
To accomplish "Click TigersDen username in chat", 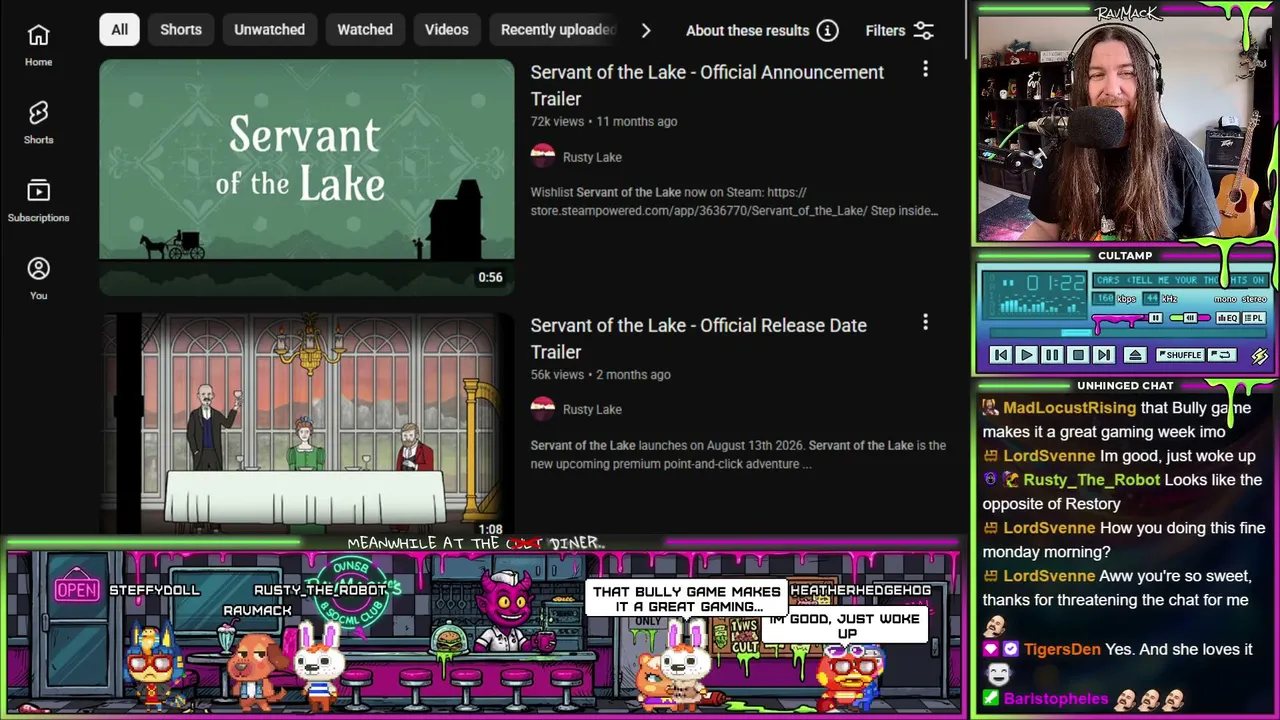I will [x=1061, y=649].
